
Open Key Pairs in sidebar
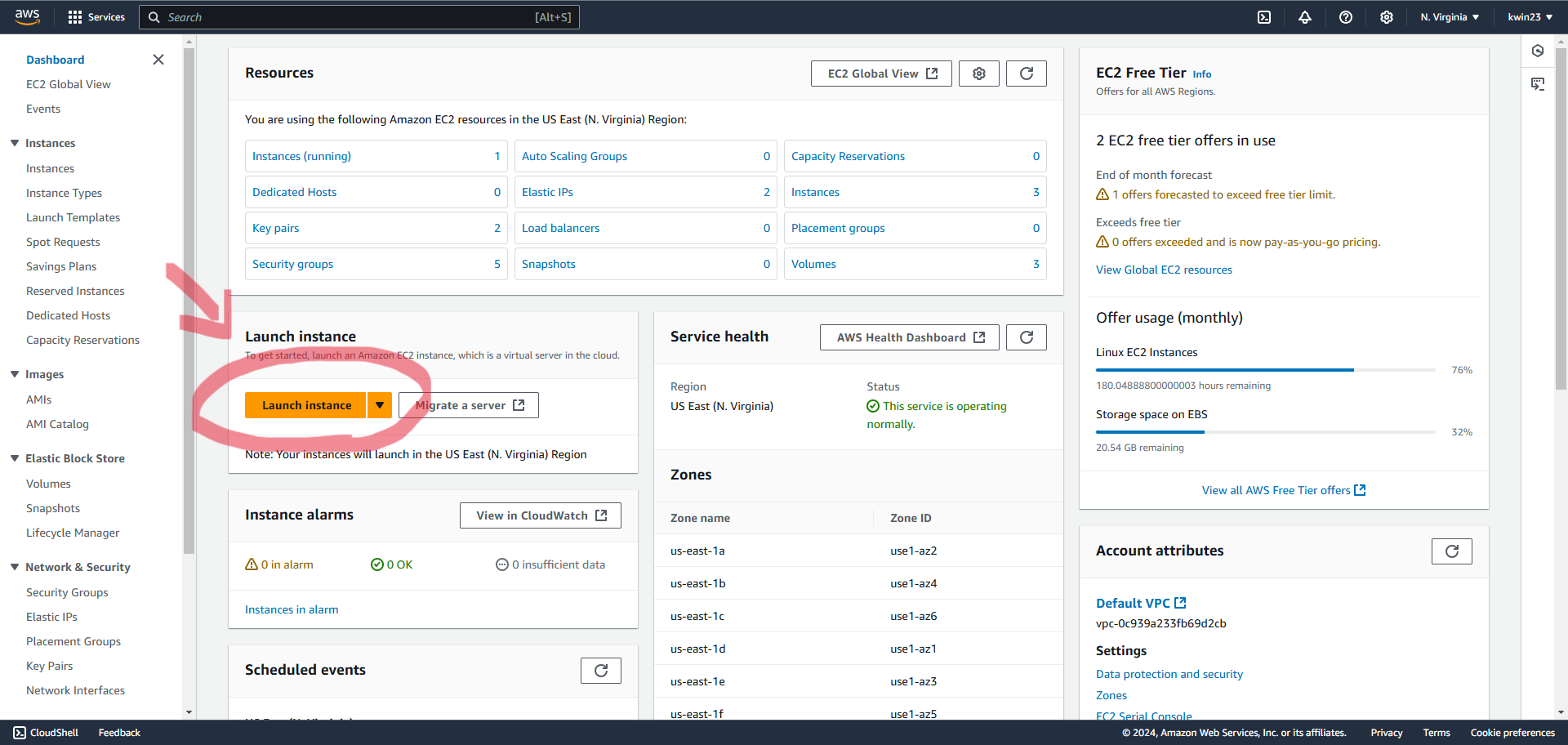(49, 666)
